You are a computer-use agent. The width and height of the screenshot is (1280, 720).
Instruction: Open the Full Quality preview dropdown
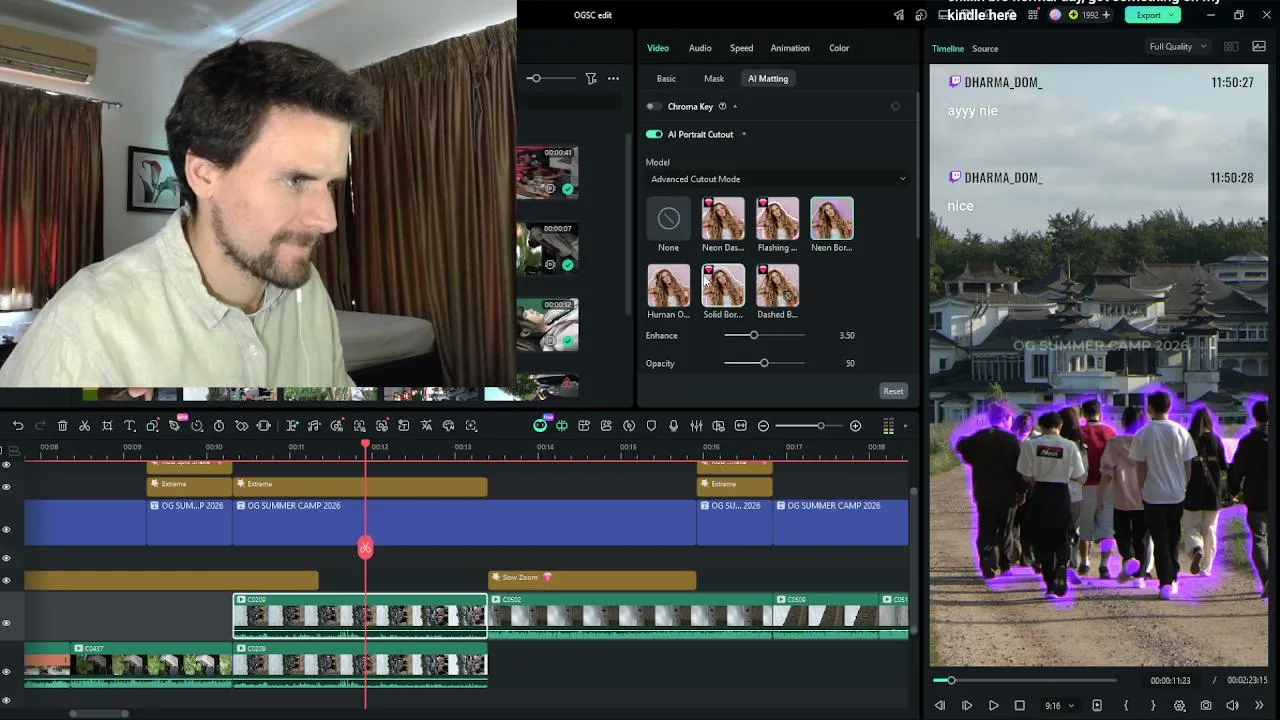1178,47
